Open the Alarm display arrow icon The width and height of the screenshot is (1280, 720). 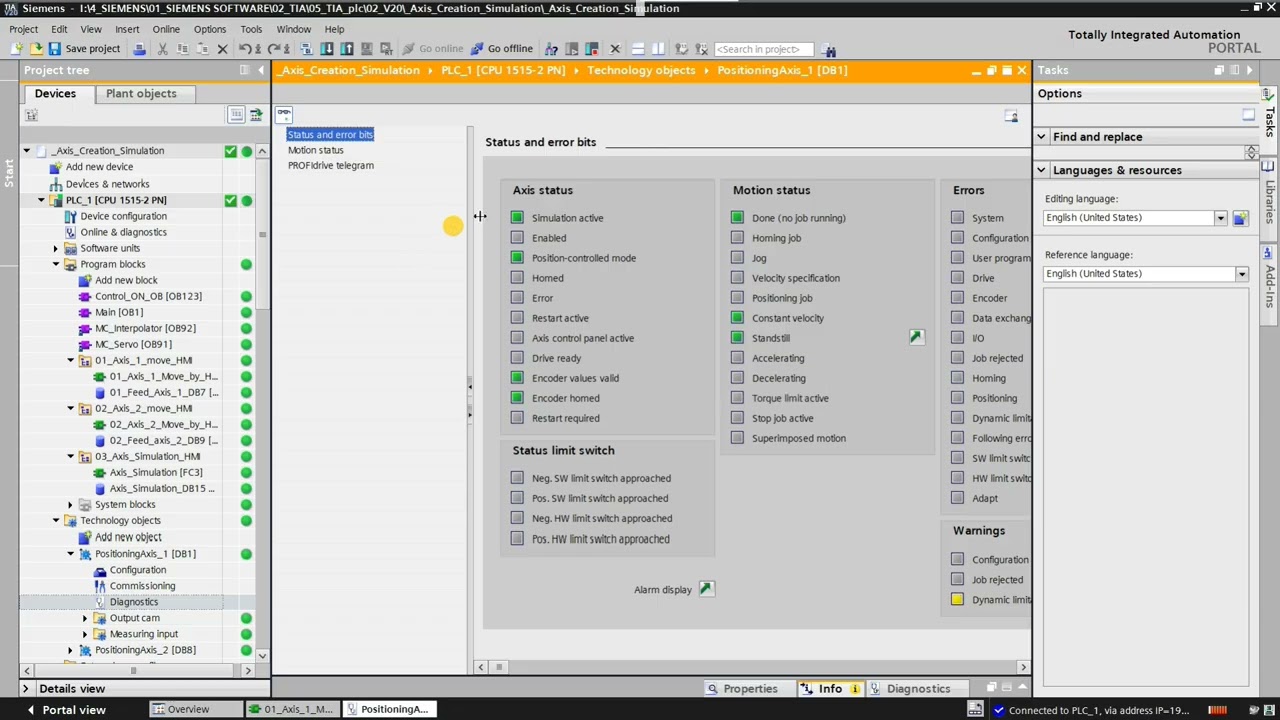(x=706, y=589)
